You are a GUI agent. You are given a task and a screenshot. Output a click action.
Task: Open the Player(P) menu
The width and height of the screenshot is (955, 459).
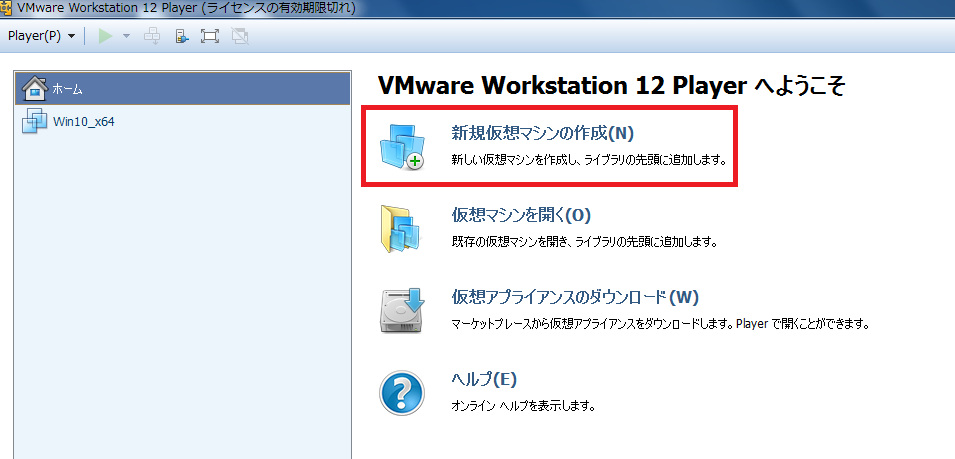(41, 36)
